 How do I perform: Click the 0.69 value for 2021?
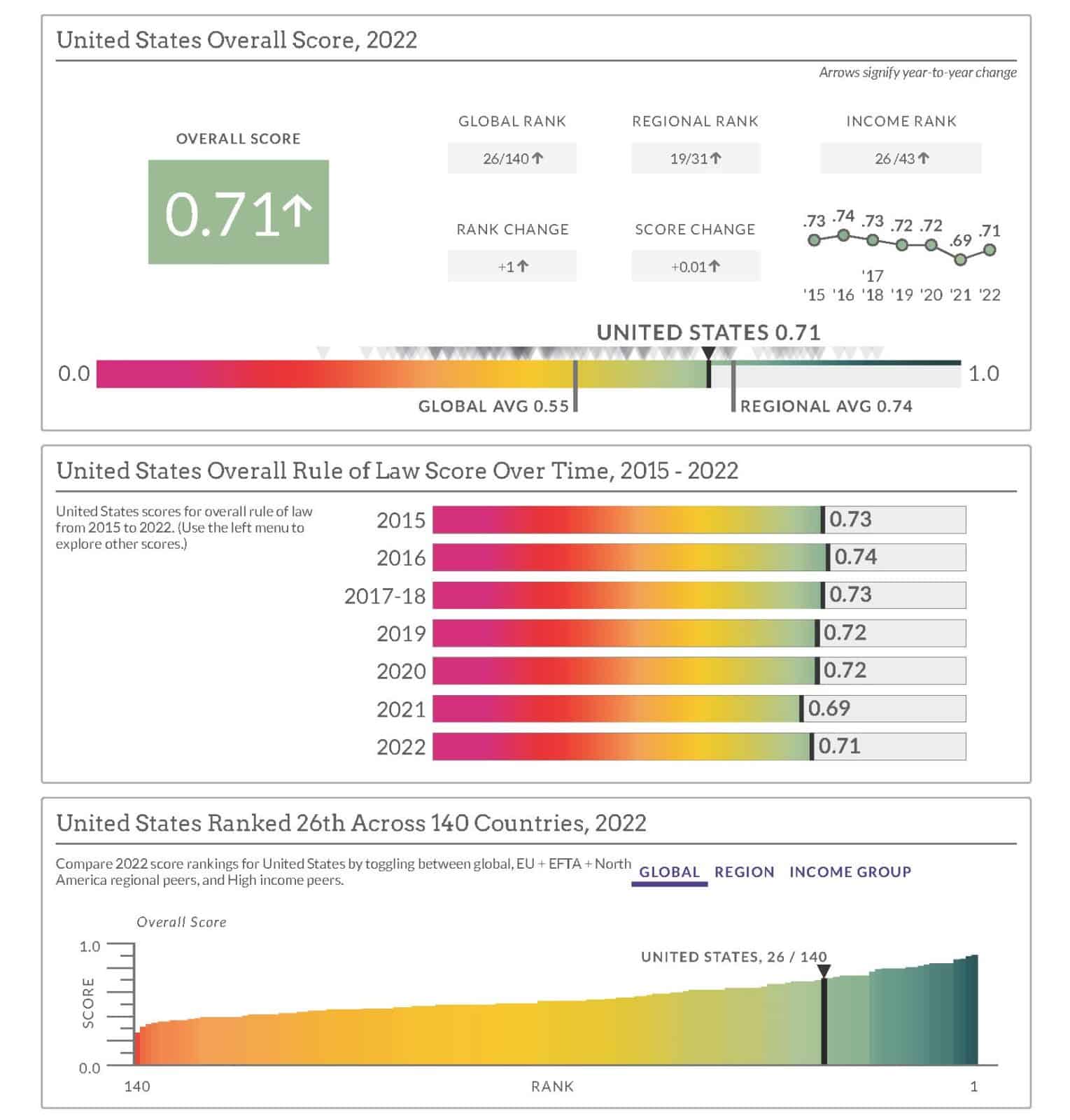click(x=829, y=708)
